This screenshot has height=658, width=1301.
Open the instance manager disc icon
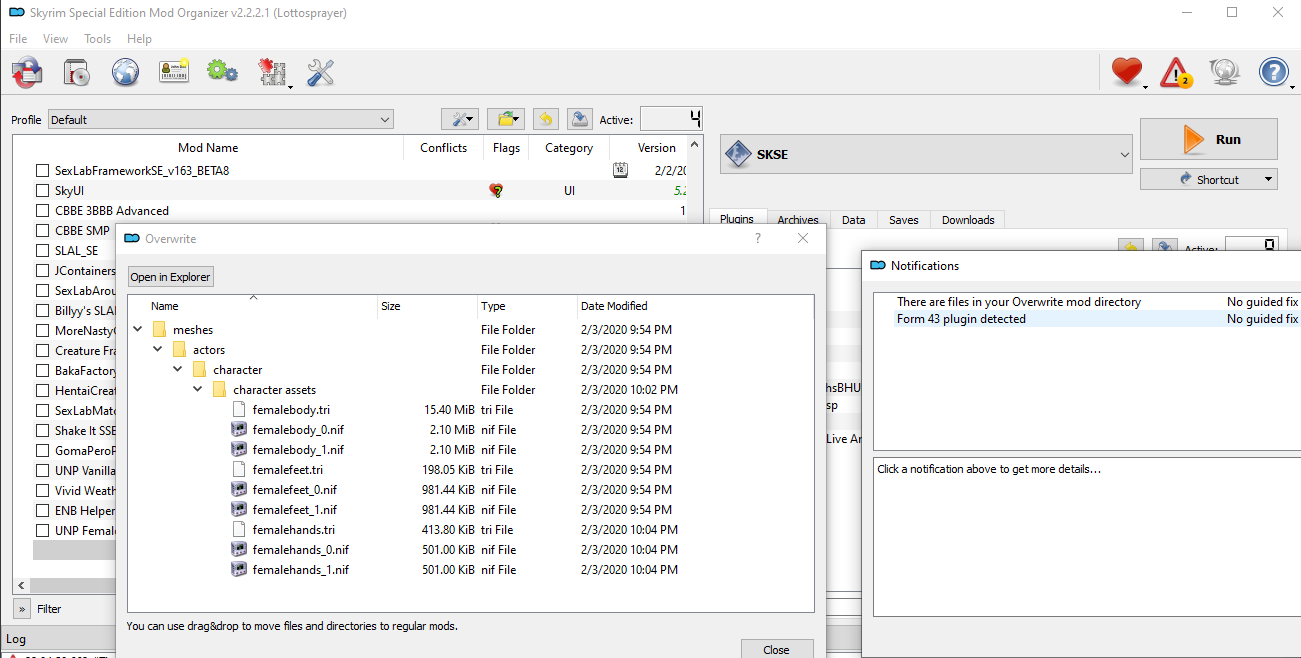click(x=77, y=72)
